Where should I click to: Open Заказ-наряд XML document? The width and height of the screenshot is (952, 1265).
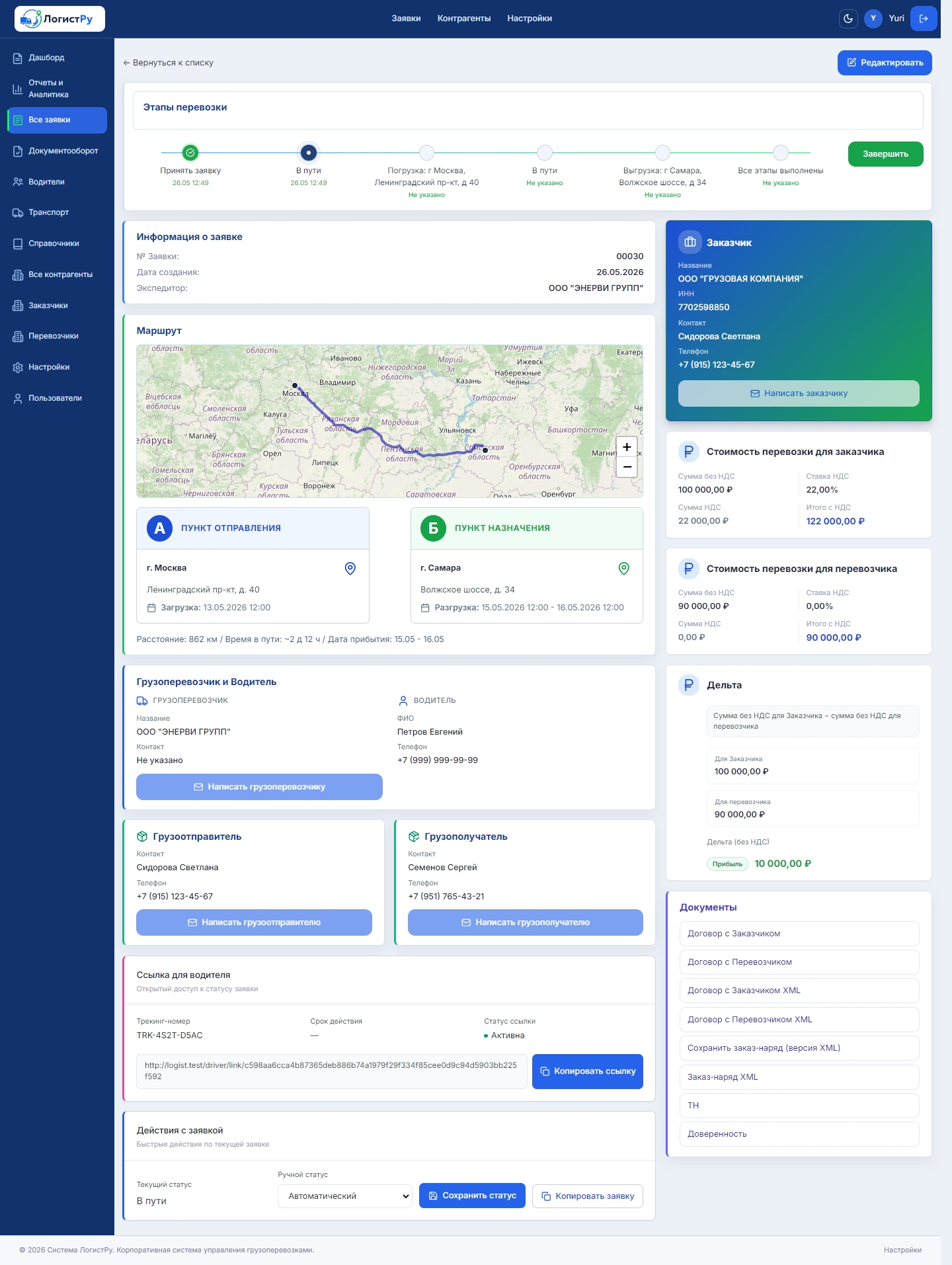799,1077
